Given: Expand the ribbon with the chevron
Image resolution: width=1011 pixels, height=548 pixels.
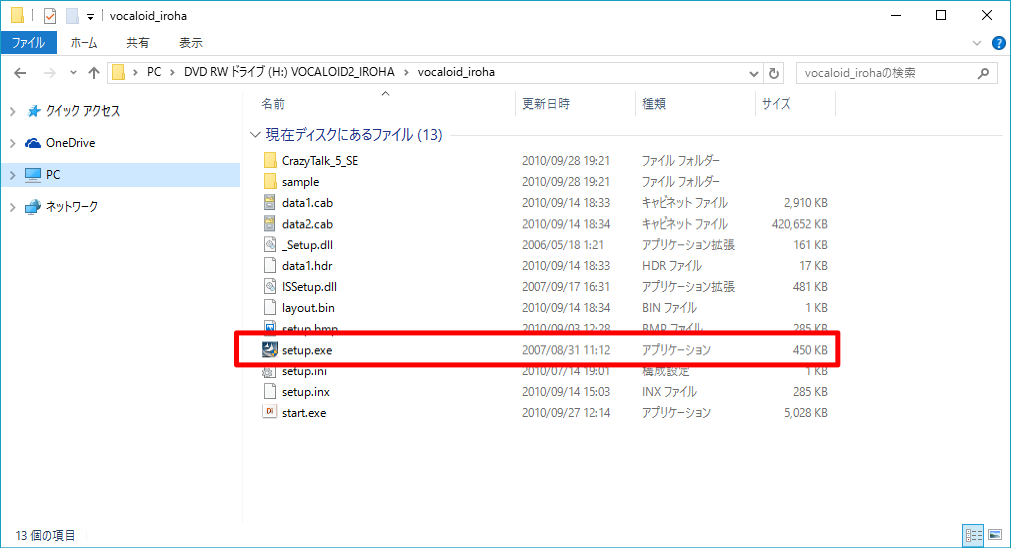Looking at the screenshot, I should [976, 43].
